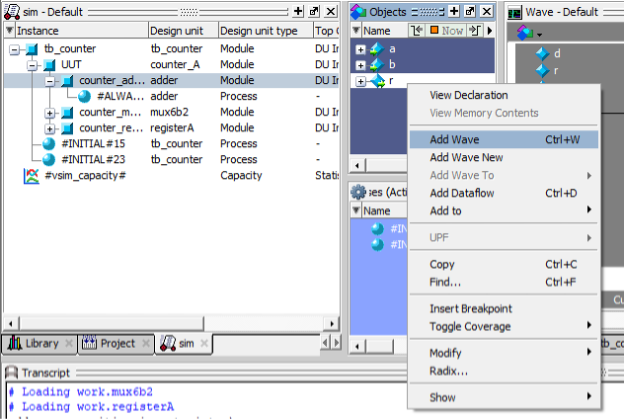Click the Objects panel zoom plus icon
This screenshot has width=624, height=420.
click(x=453, y=11)
